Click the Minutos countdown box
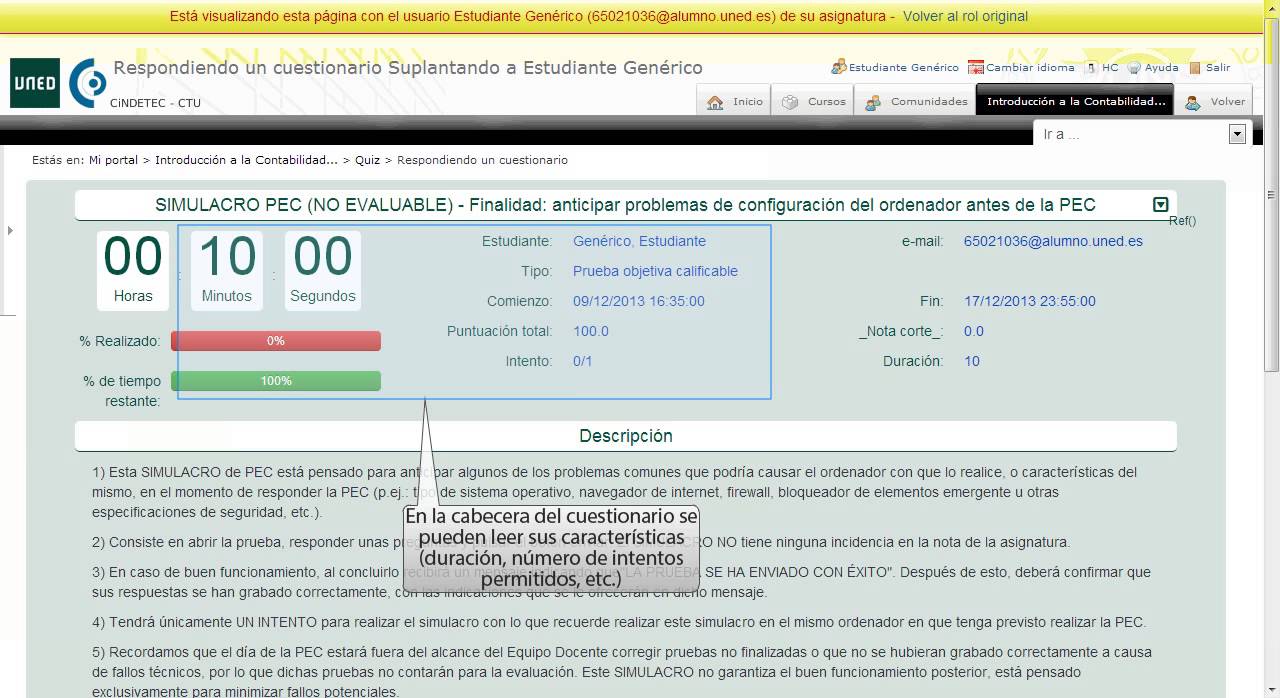Image resolution: width=1280 pixels, height=698 pixels. (227, 270)
